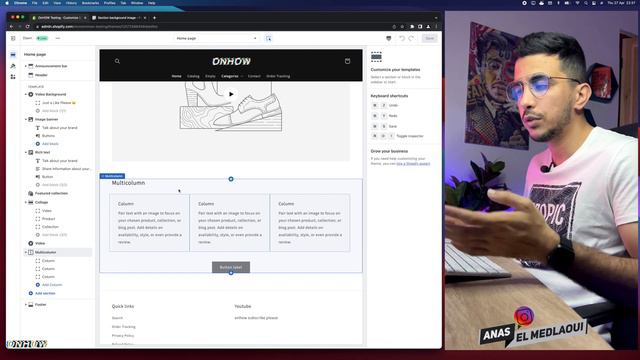The width and height of the screenshot is (640, 360).
Task: Select the Buttons block under Image banner
Action: 48,136
